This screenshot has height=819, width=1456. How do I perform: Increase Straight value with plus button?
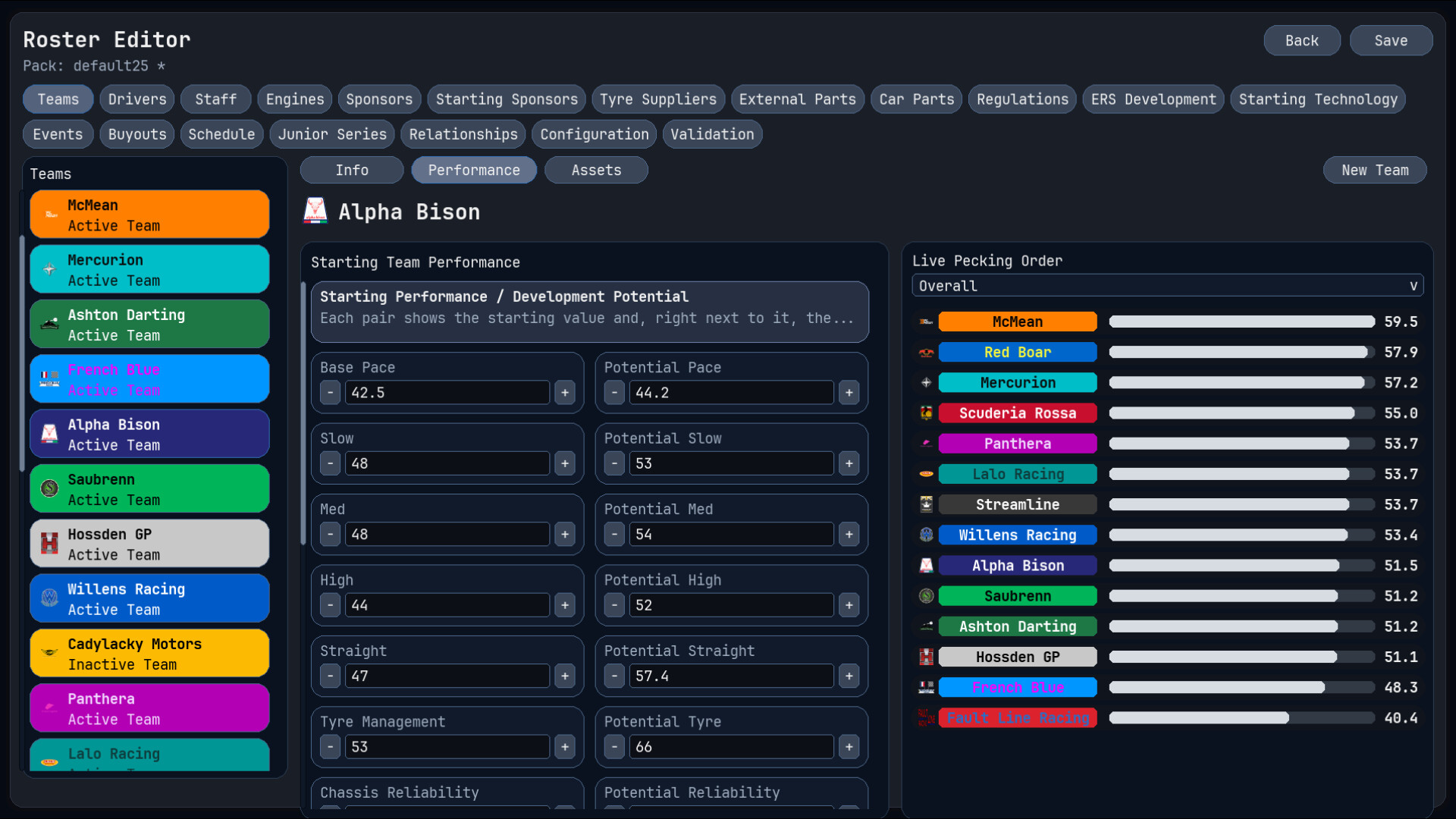pos(565,676)
